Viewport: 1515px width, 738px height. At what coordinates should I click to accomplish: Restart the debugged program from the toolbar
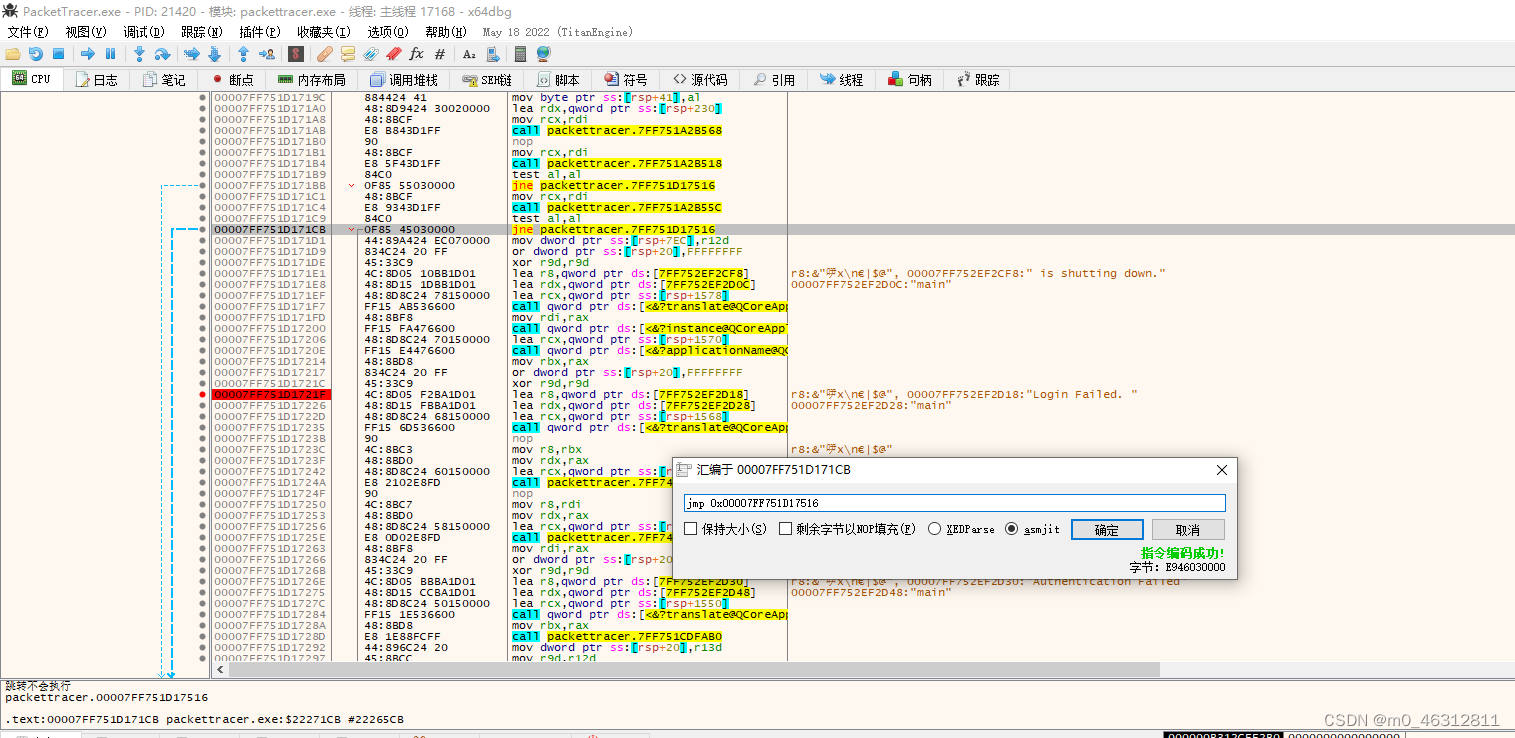(36, 54)
